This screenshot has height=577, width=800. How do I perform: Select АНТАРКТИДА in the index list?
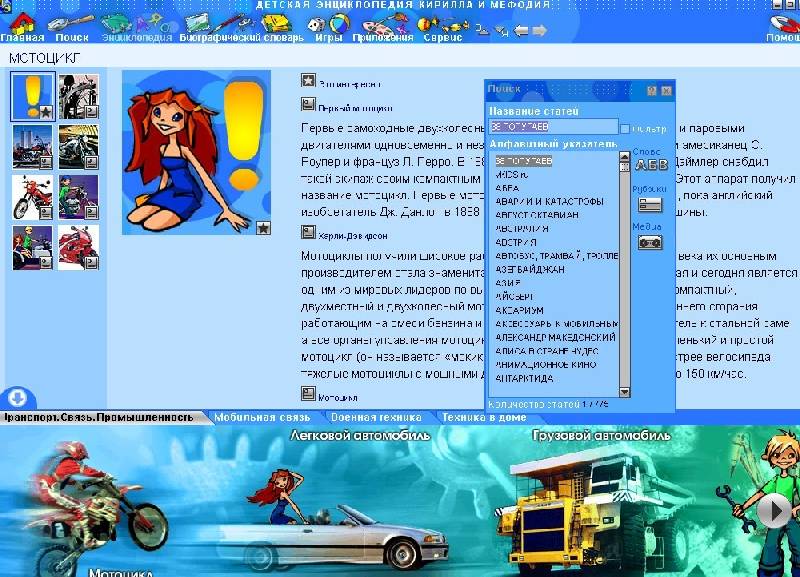524,379
